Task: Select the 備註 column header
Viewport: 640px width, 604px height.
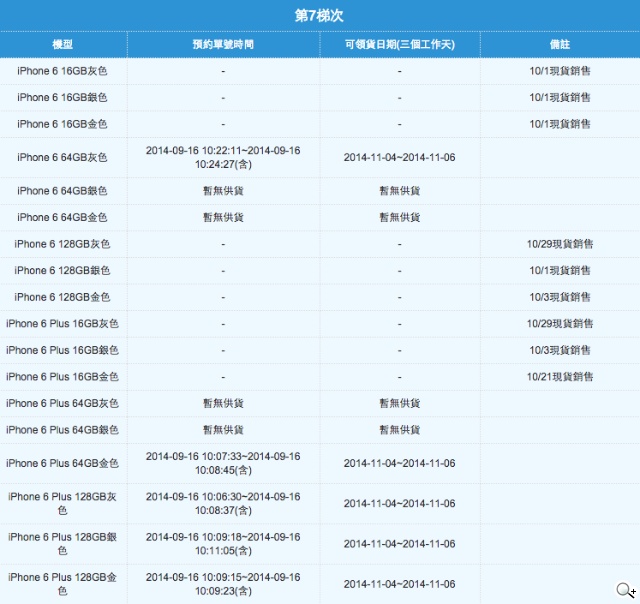Action: point(560,44)
